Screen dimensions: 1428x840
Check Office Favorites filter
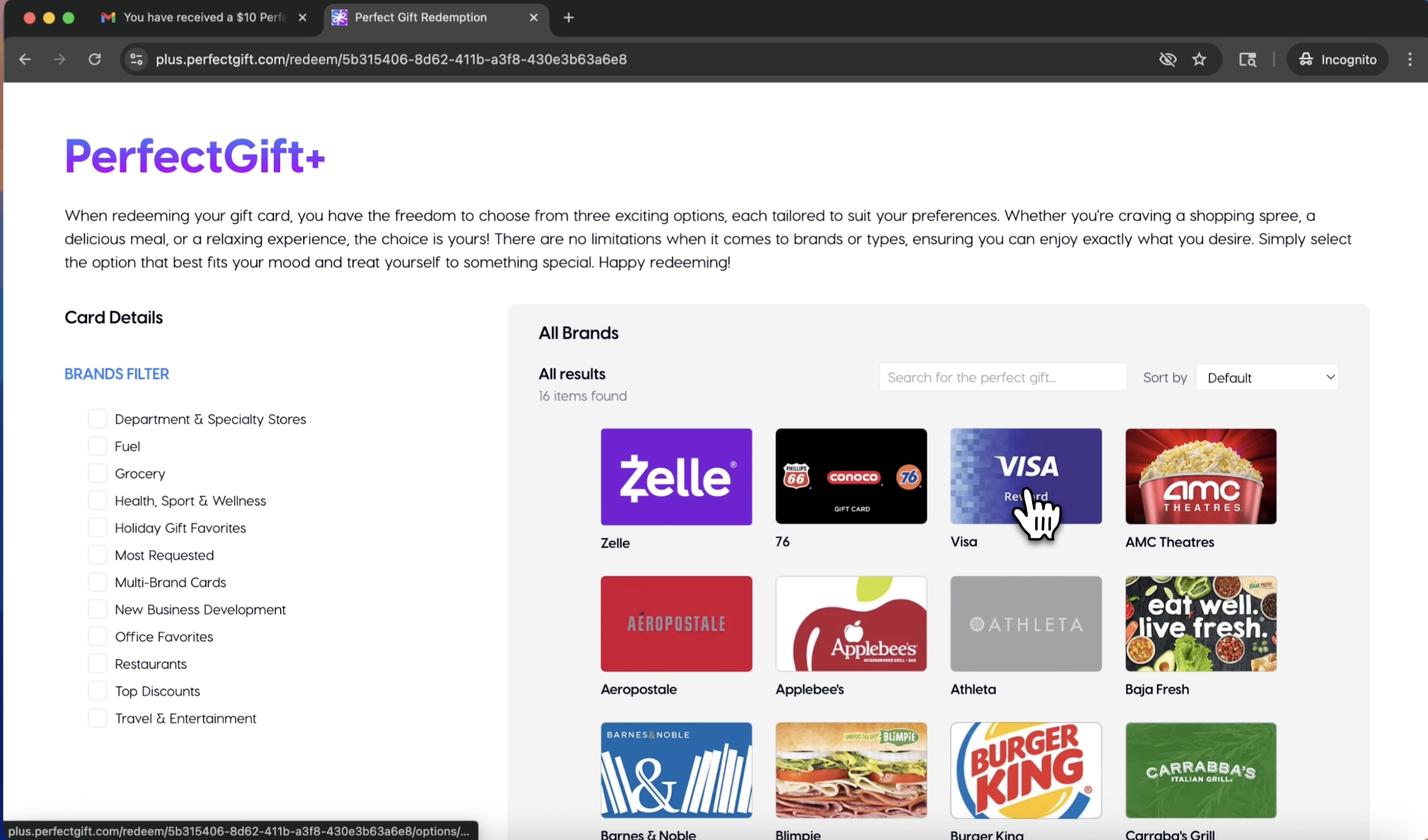tap(98, 637)
